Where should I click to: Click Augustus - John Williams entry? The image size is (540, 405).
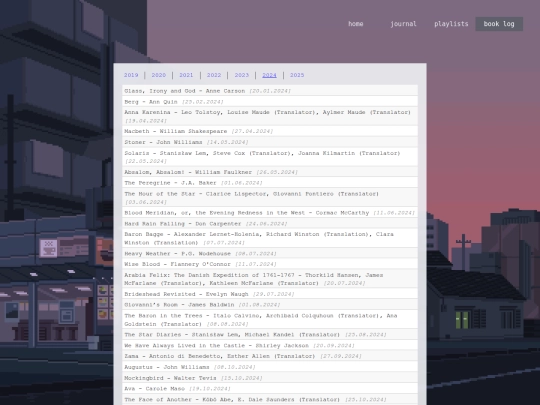270,367
